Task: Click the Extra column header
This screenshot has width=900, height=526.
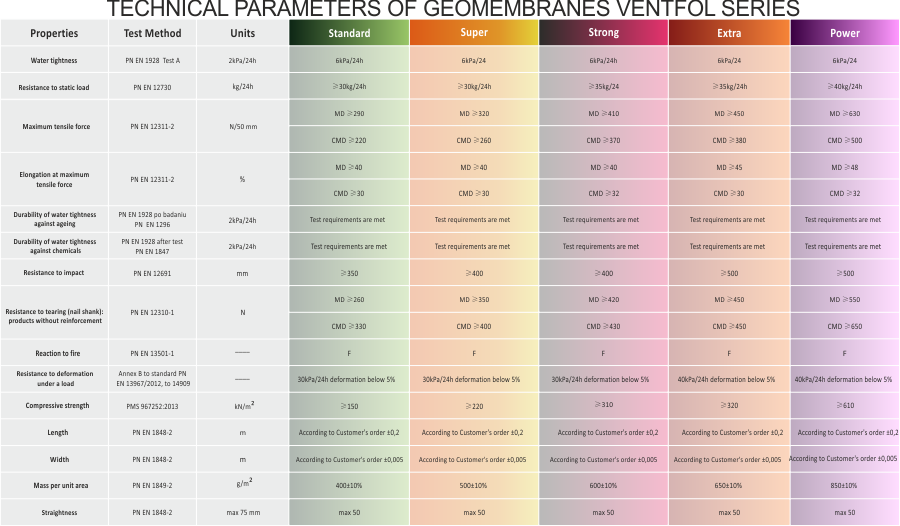Action: tap(729, 33)
